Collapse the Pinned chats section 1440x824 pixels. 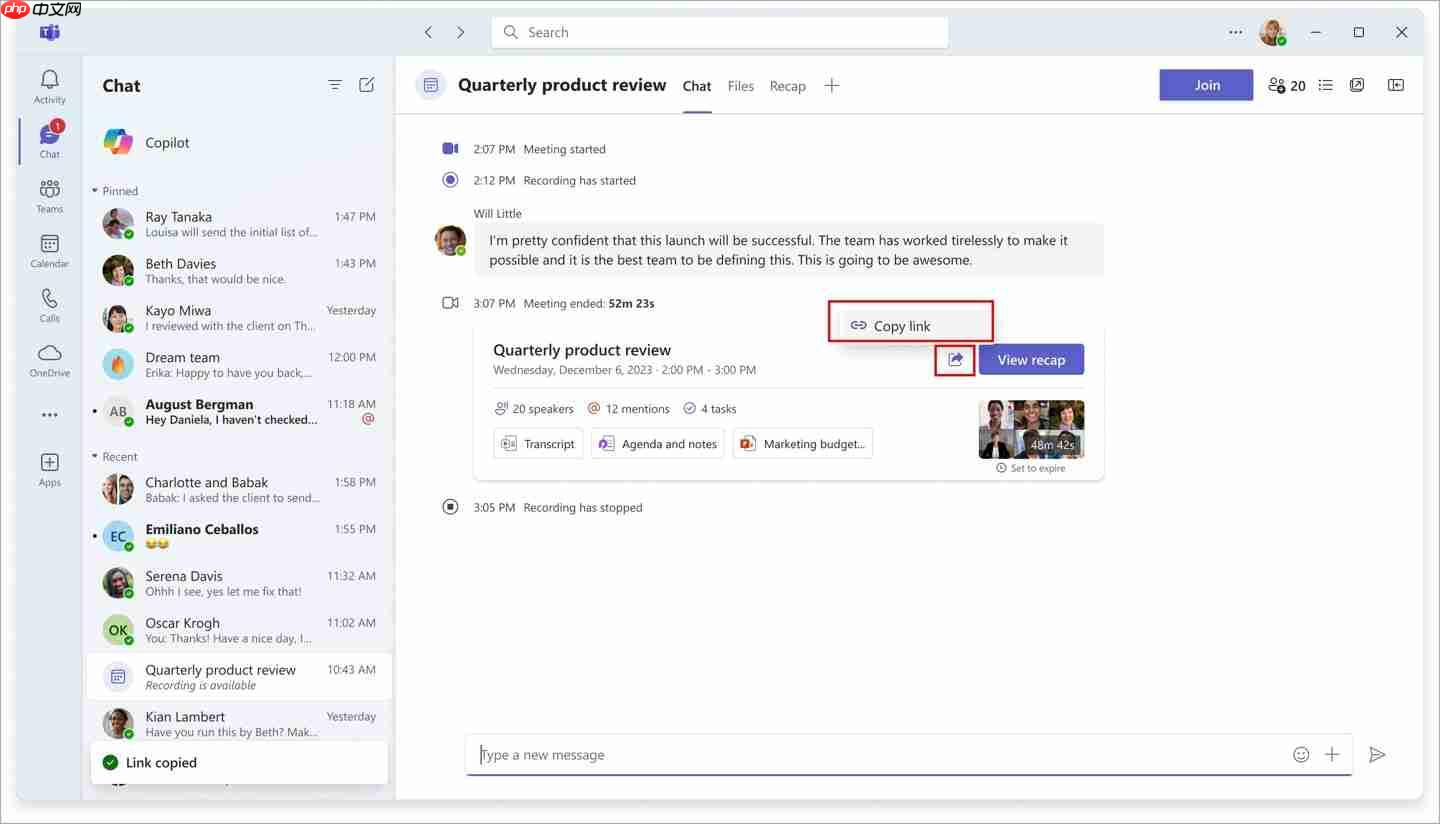point(96,191)
